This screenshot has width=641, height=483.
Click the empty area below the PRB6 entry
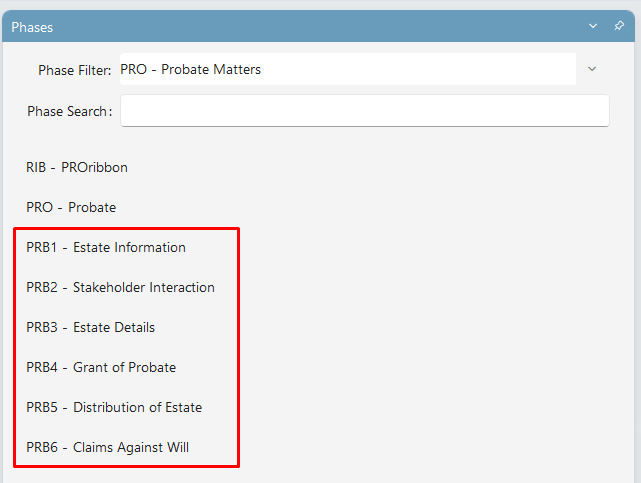point(319,475)
